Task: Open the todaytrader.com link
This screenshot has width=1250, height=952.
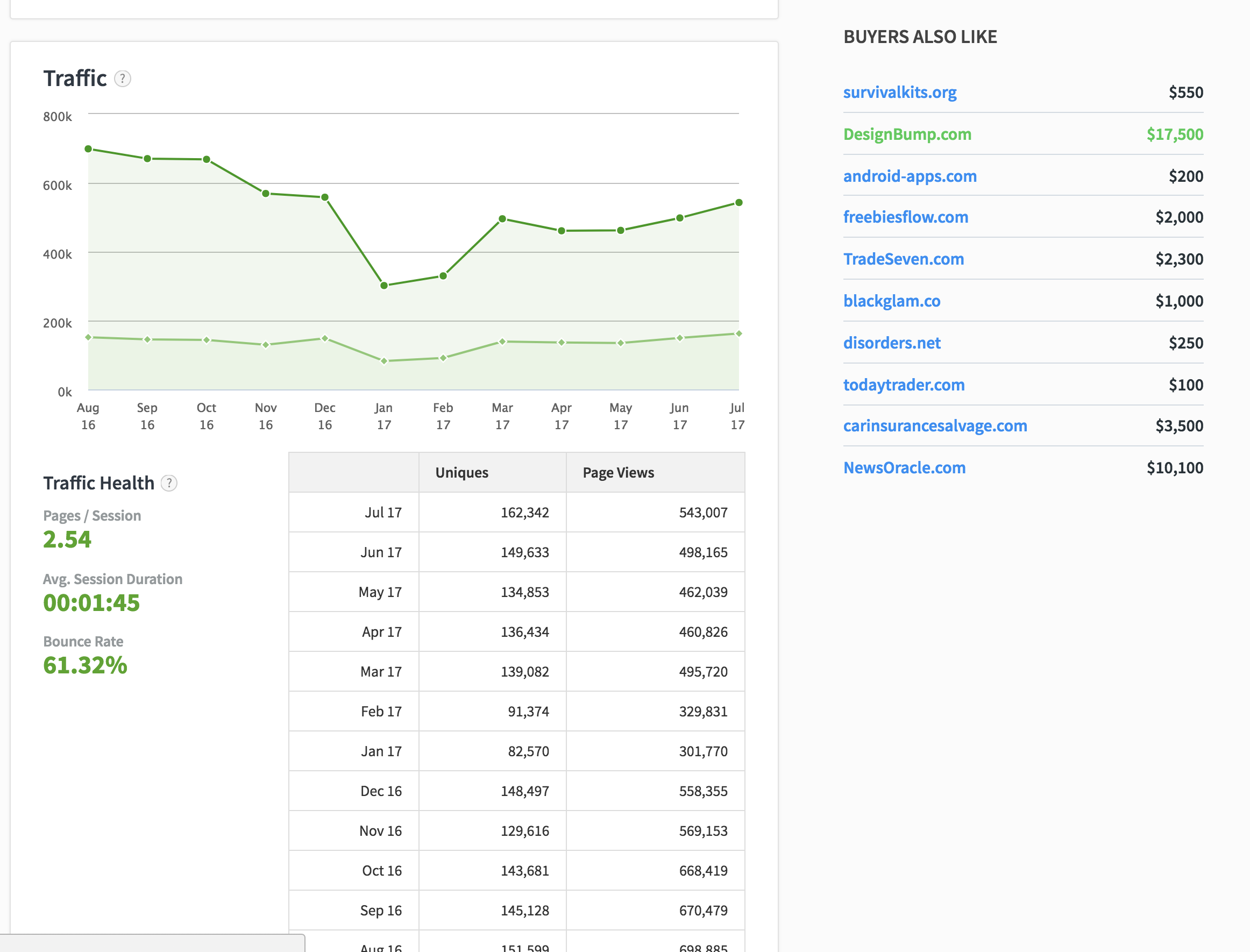Action: coord(903,385)
